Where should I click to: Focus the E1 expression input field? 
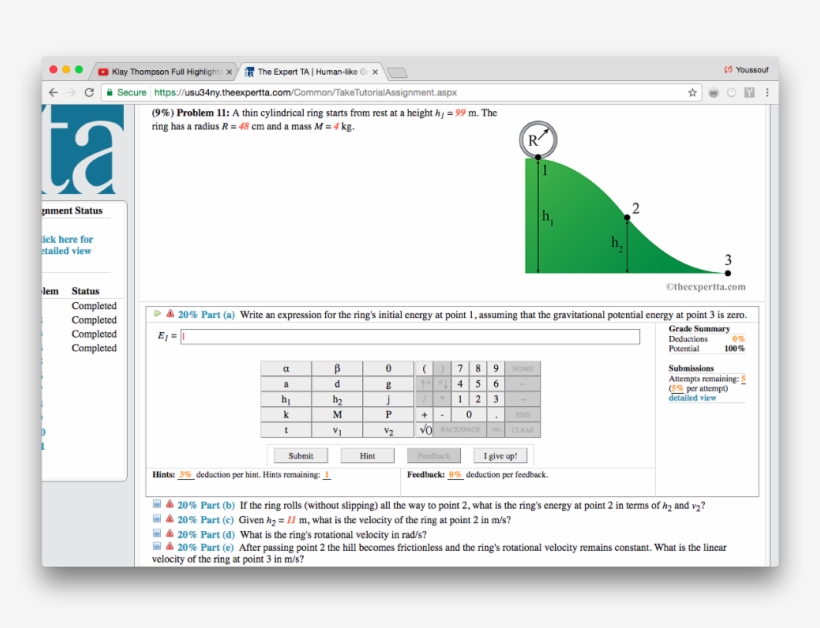tap(410, 337)
